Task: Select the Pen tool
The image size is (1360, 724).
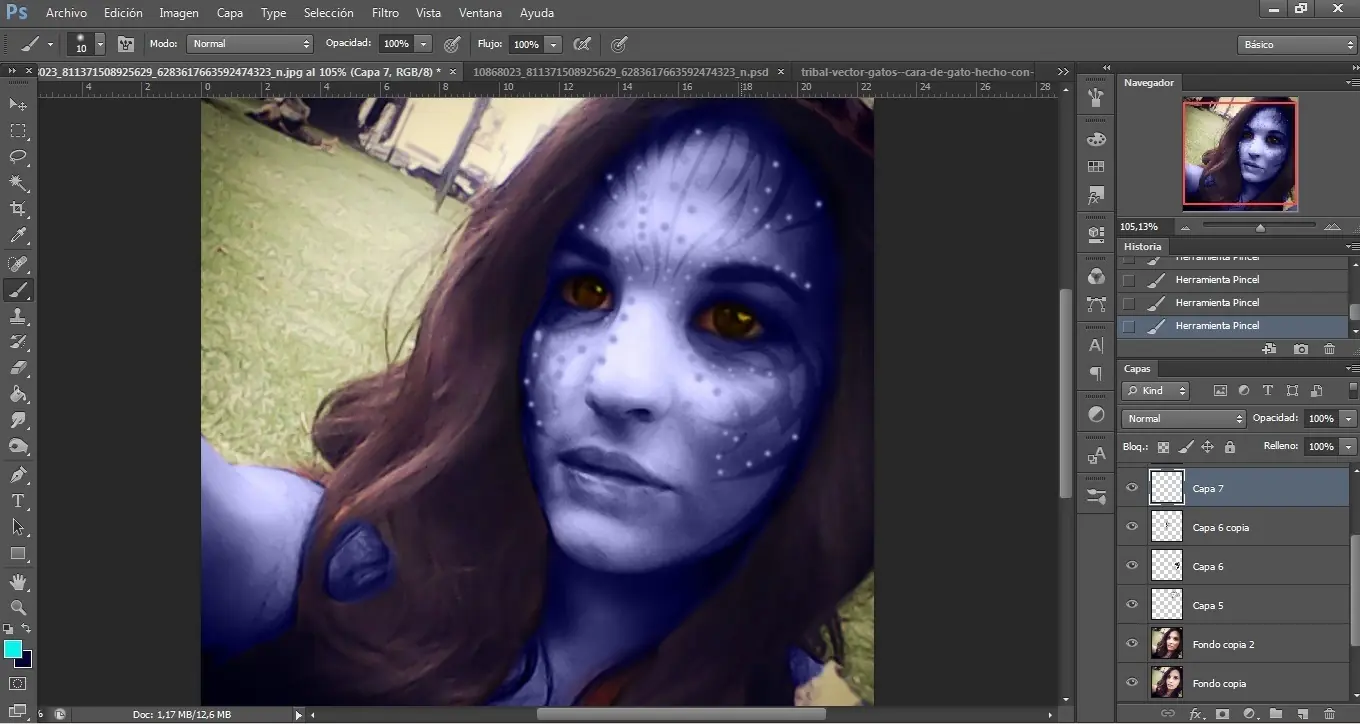Action: click(18, 474)
